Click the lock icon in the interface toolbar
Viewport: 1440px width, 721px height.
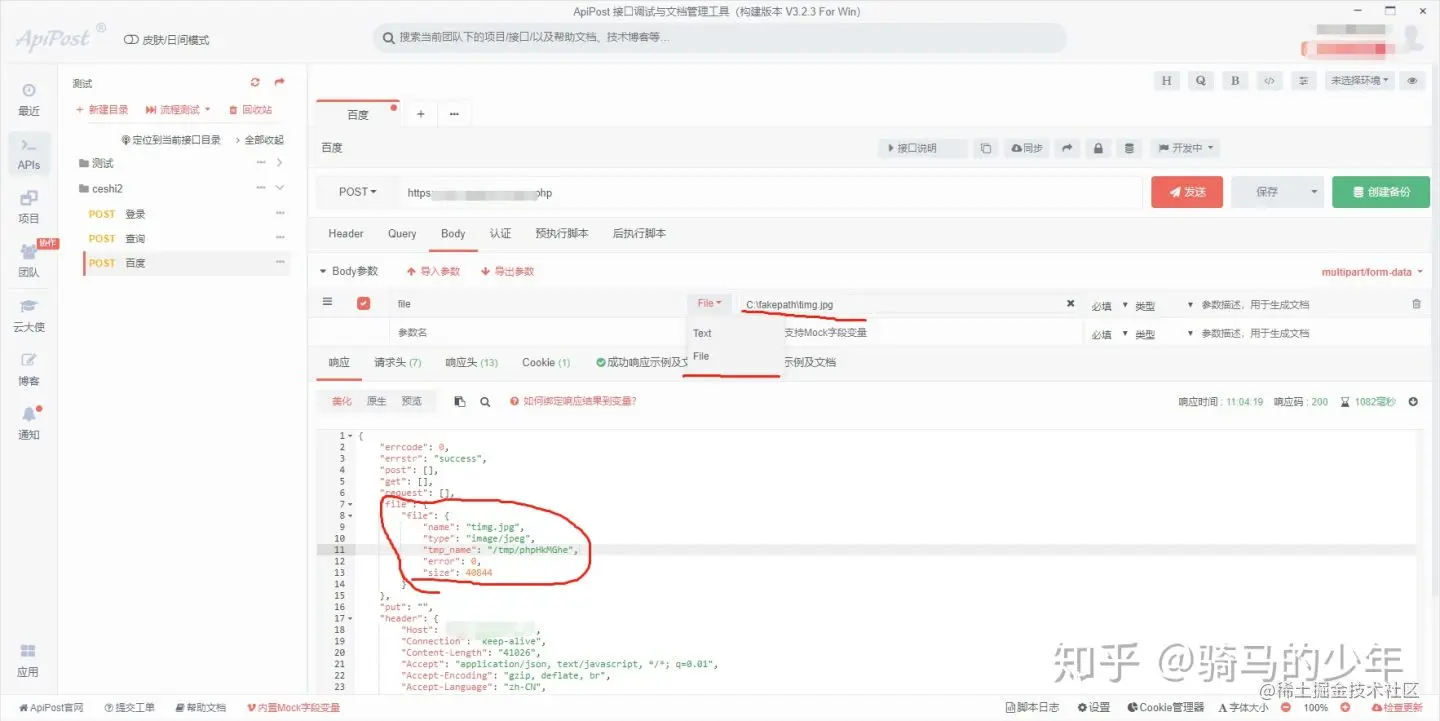[1098, 148]
